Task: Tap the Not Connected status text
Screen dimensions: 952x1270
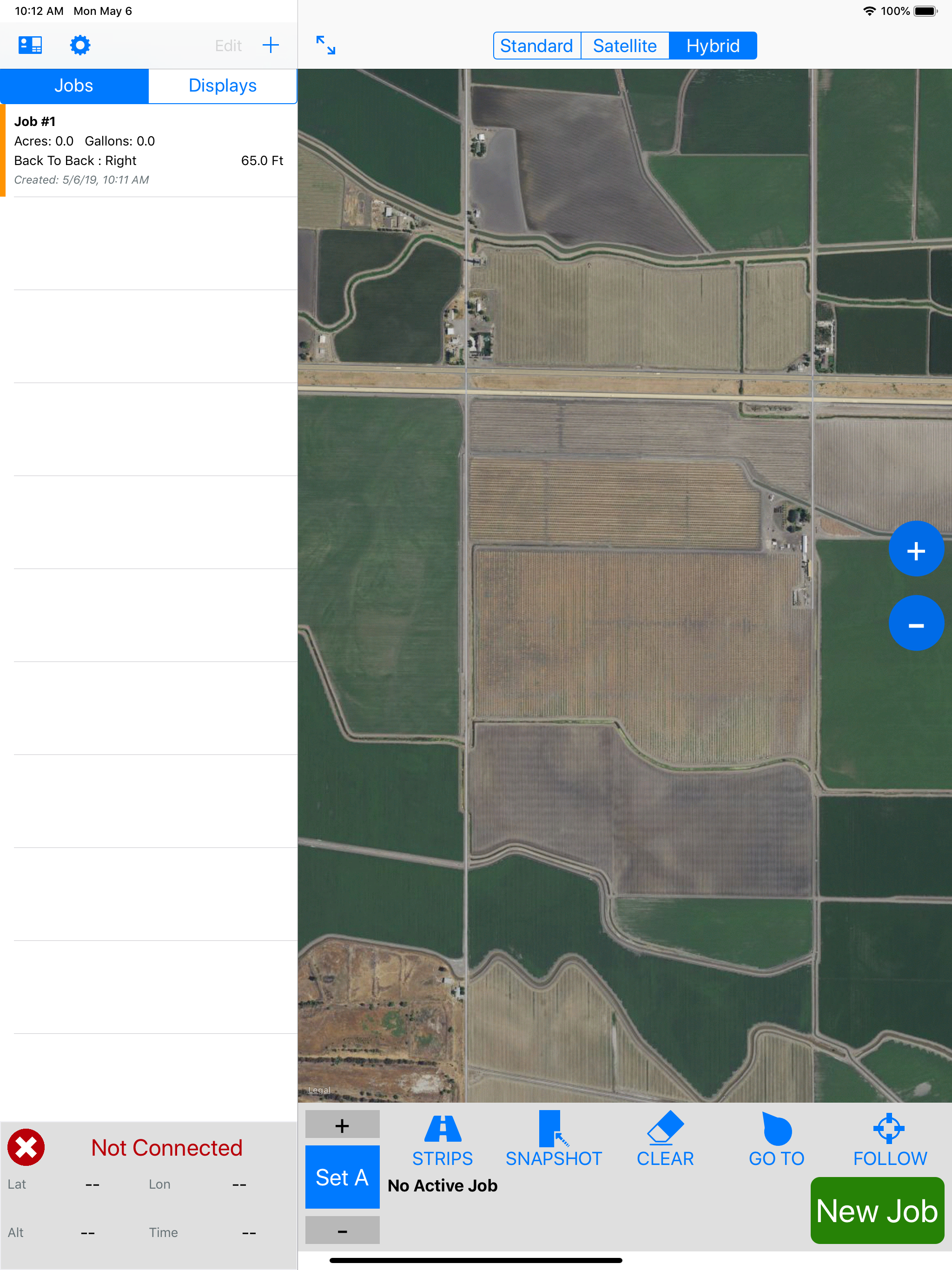Action: pyautogui.click(x=166, y=1148)
